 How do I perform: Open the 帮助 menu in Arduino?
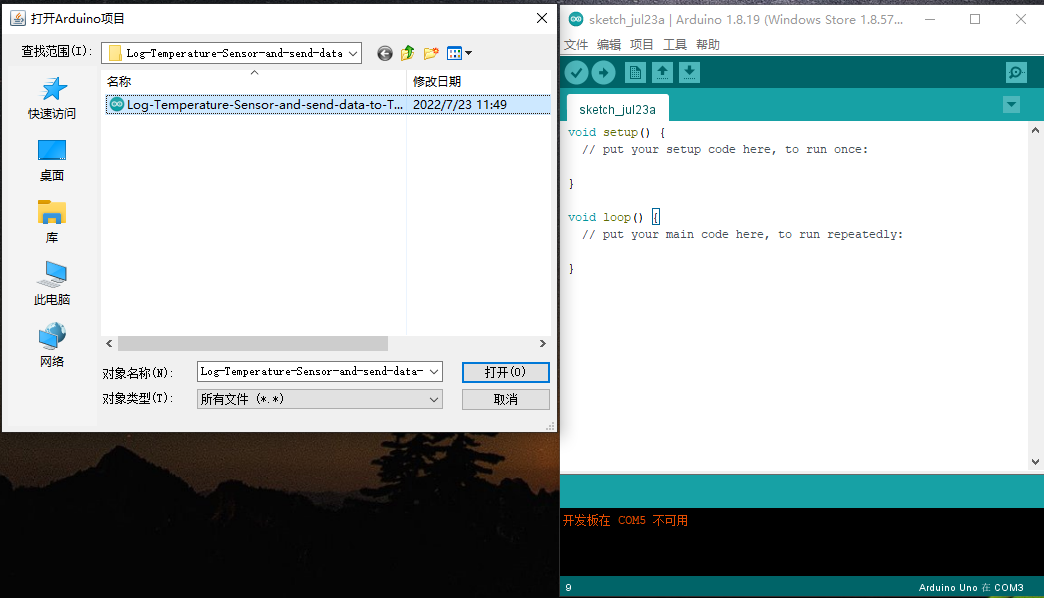[x=708, y=45]
